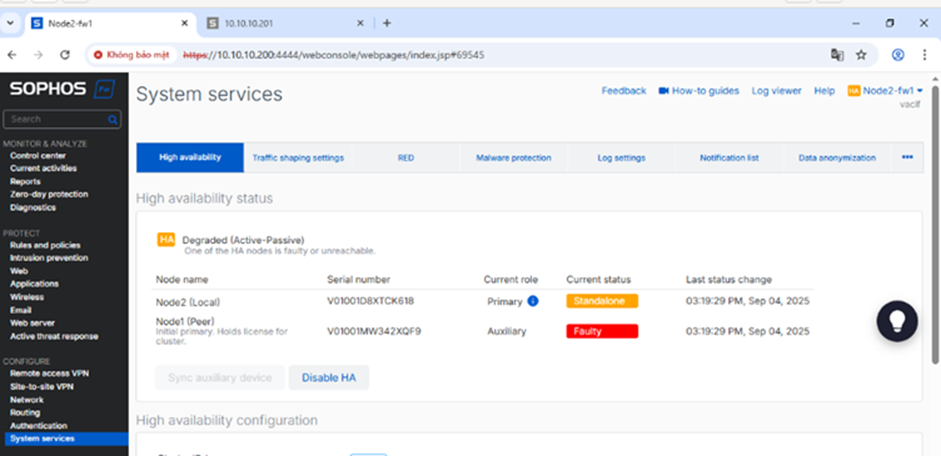Viewport: 941px width, 456px height.
Task: Click the How-to guides video camera icon
Action: pyautogui.click(x=663, y=91)
